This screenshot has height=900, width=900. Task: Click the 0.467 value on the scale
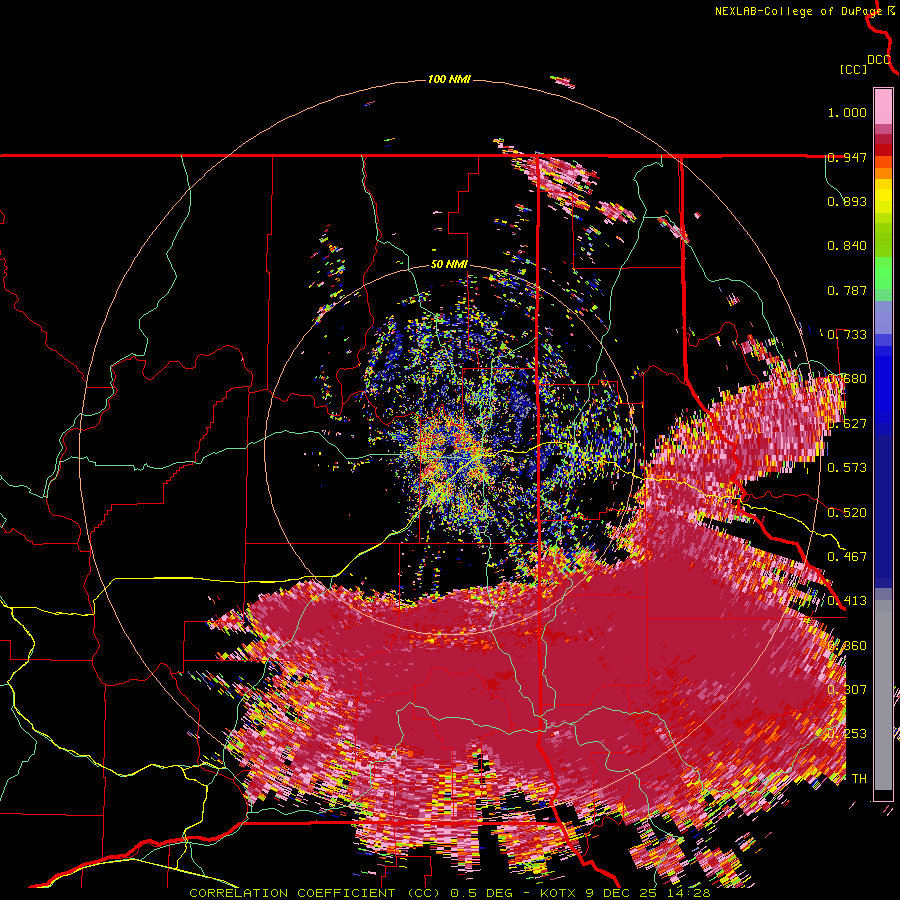click(x=847, y=556)
